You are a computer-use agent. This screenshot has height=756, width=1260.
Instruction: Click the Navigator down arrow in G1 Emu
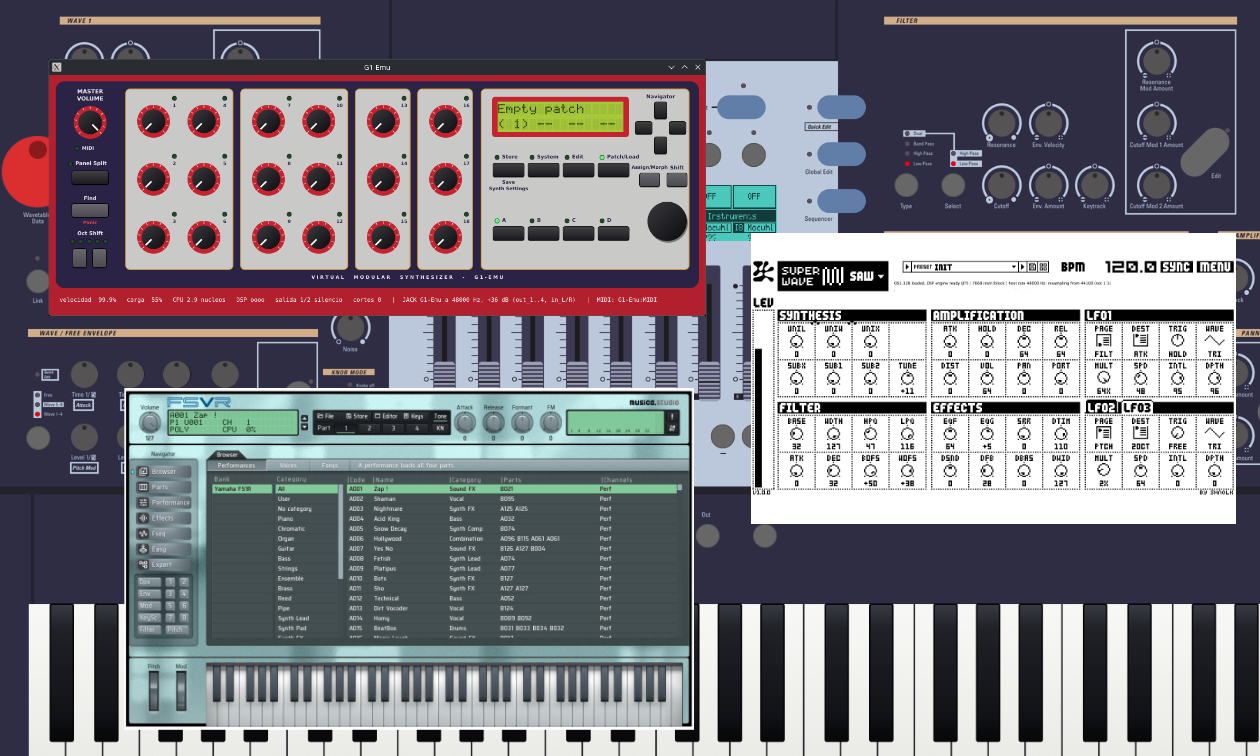point(661,146)
